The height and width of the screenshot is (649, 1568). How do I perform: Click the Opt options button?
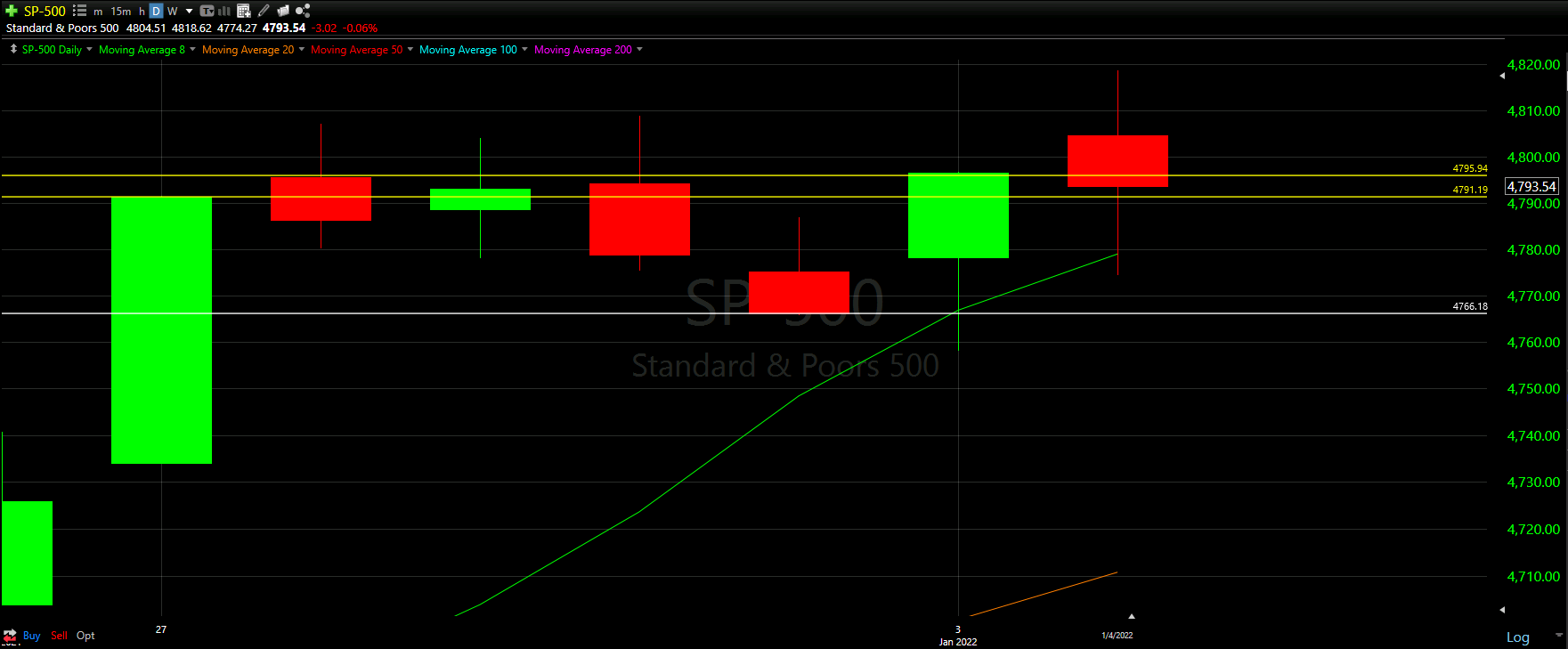point(85,636)
